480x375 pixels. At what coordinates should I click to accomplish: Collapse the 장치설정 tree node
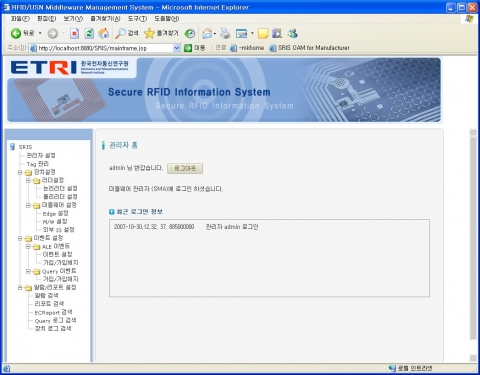20,172
